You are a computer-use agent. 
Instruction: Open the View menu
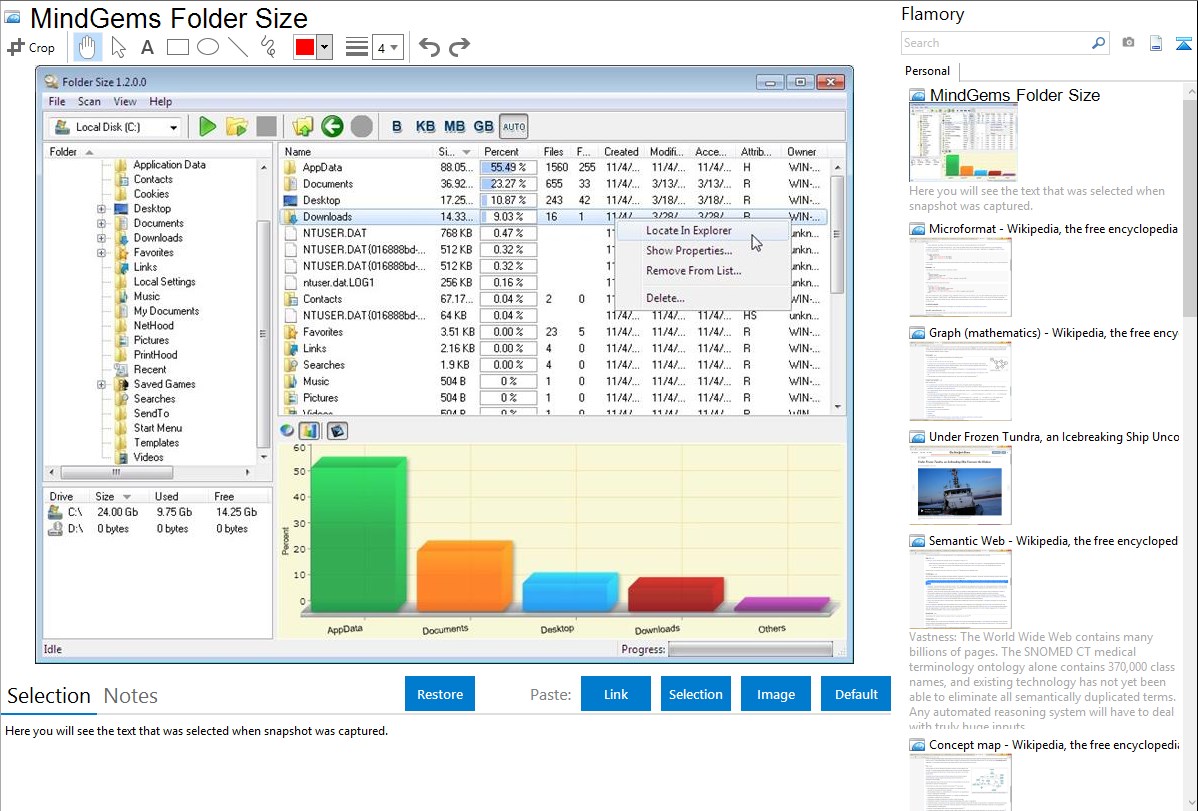click(125, 102)
